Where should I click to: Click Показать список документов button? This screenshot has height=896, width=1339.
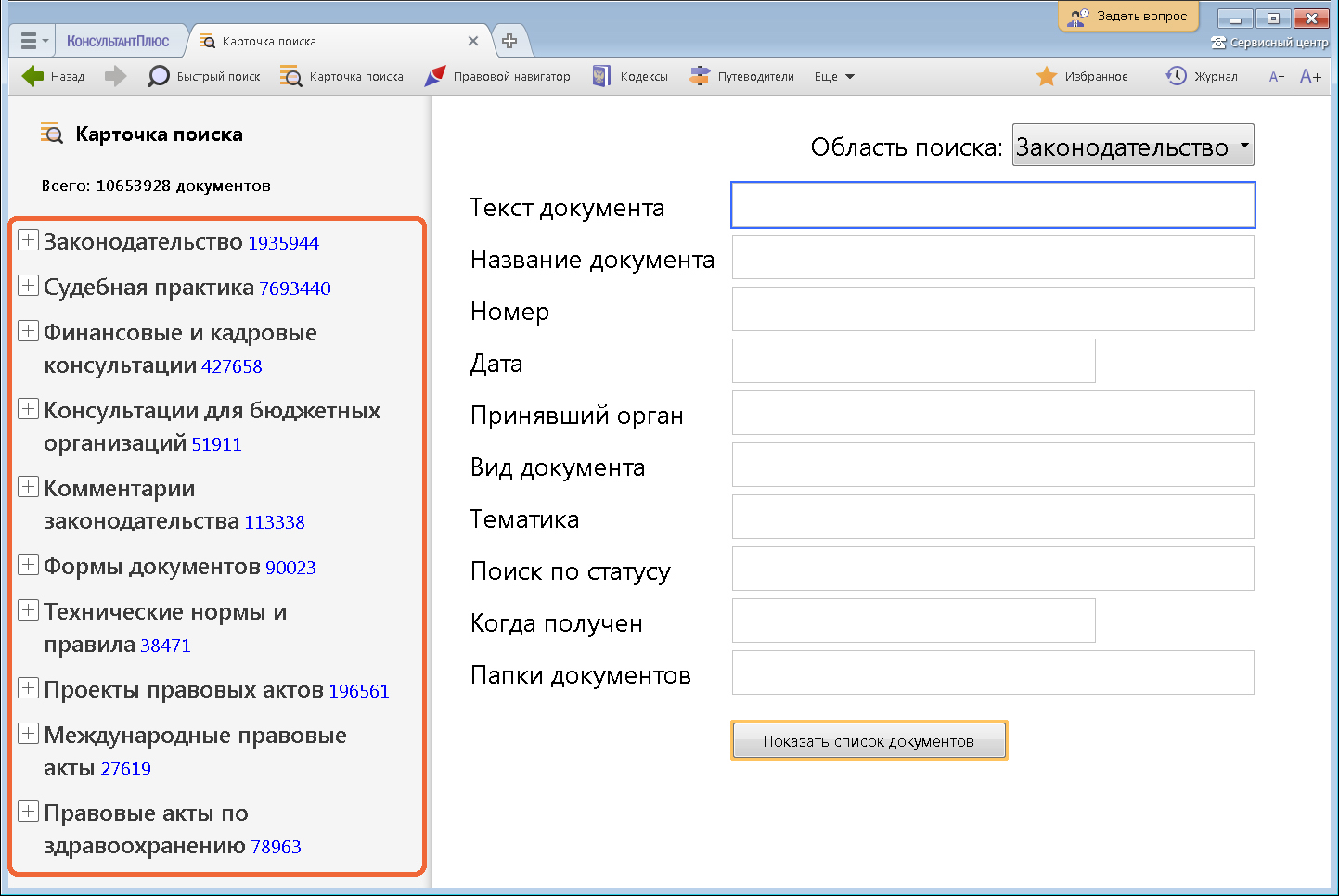pyautogui.click(x=869, y=740)
